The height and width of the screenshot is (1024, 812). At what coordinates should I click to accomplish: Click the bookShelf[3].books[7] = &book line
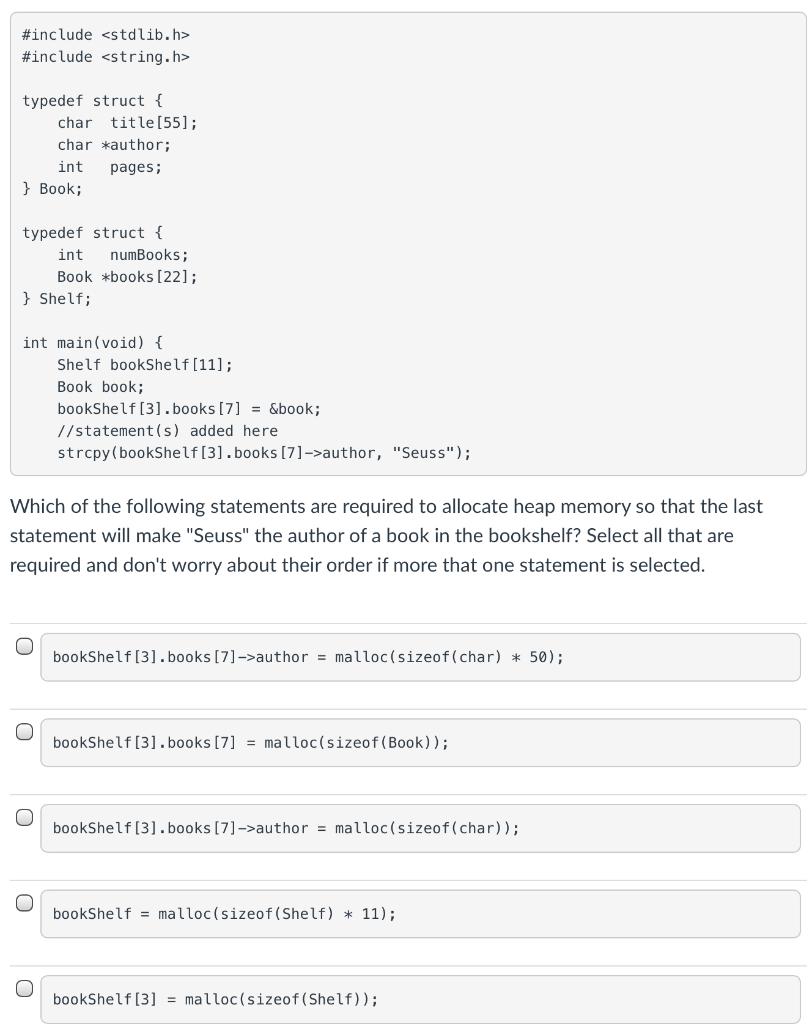click(189, 409)
